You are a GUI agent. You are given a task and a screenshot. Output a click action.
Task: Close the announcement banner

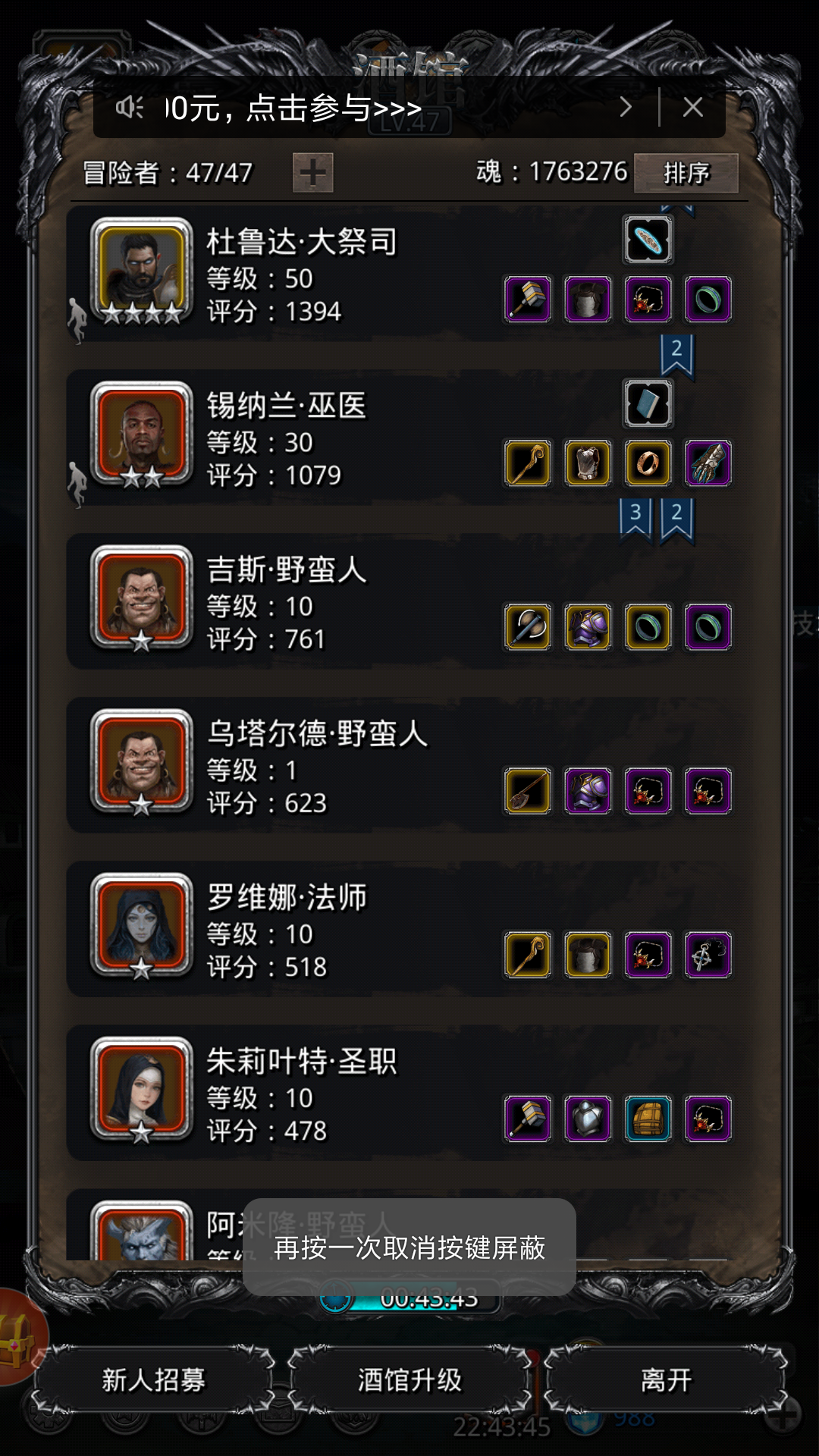tap(692, 107)
